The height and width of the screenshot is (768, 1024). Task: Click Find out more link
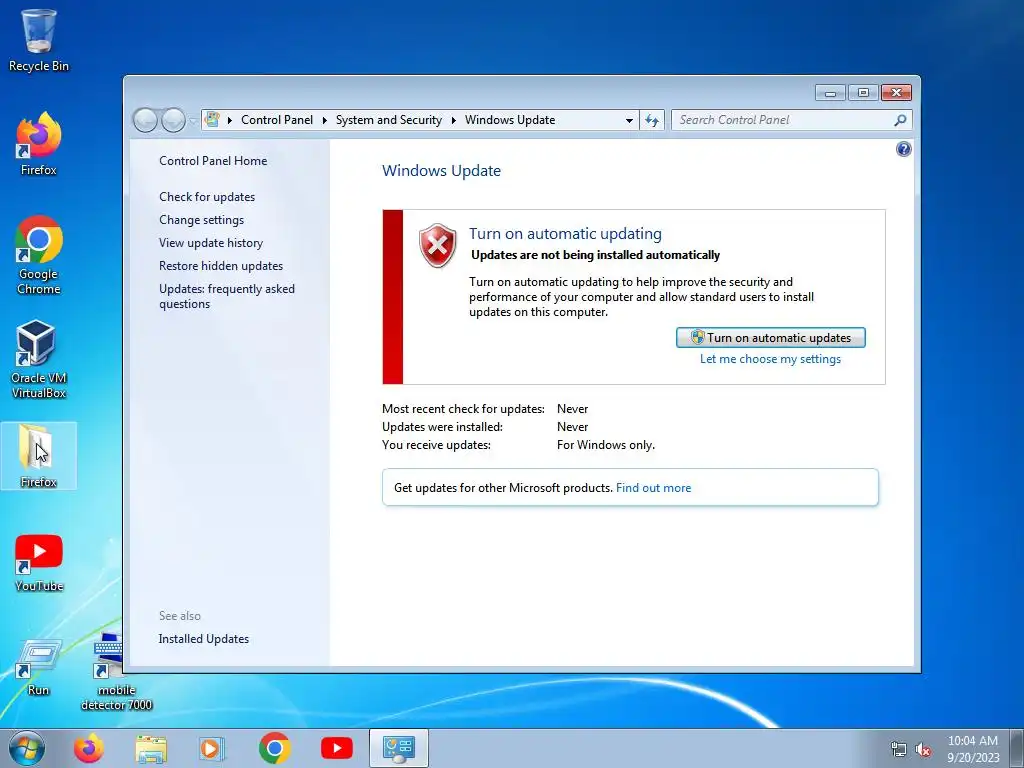coord(653,488)
